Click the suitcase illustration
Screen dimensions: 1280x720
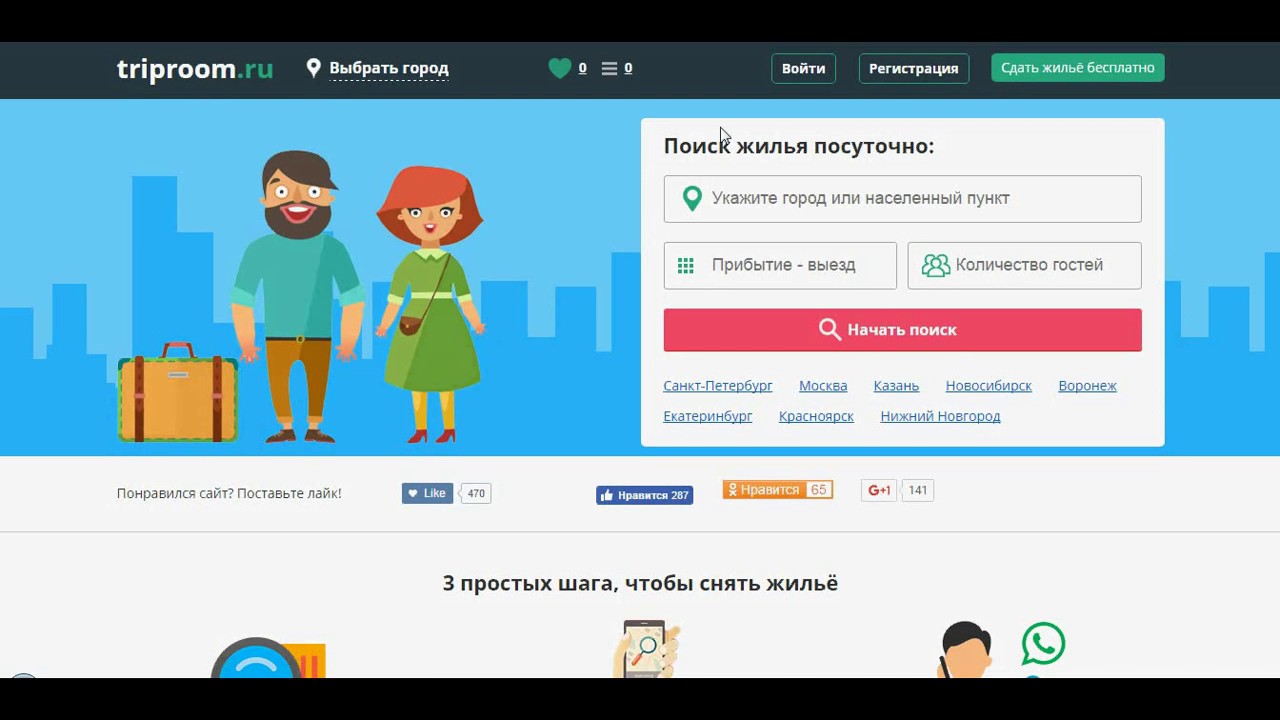(x=178, y=393)
